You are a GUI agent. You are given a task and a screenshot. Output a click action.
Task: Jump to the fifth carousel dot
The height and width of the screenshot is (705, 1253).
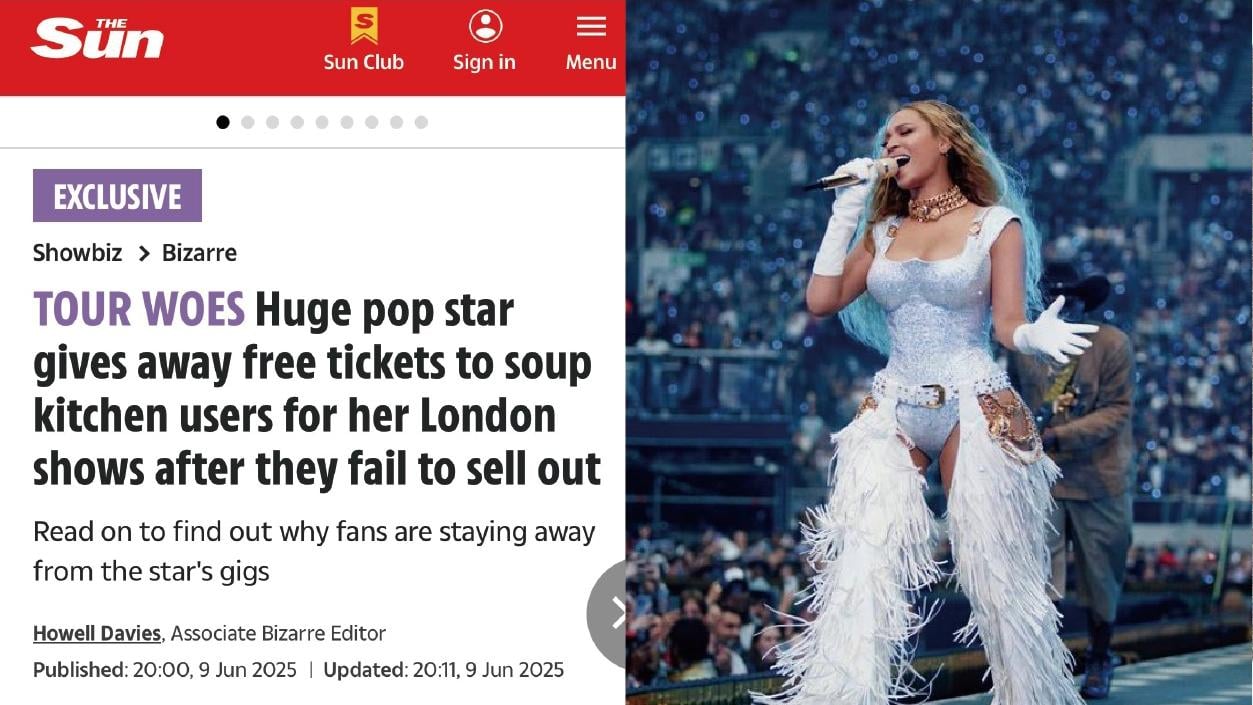pyautogui.click(x=322, y=122)
